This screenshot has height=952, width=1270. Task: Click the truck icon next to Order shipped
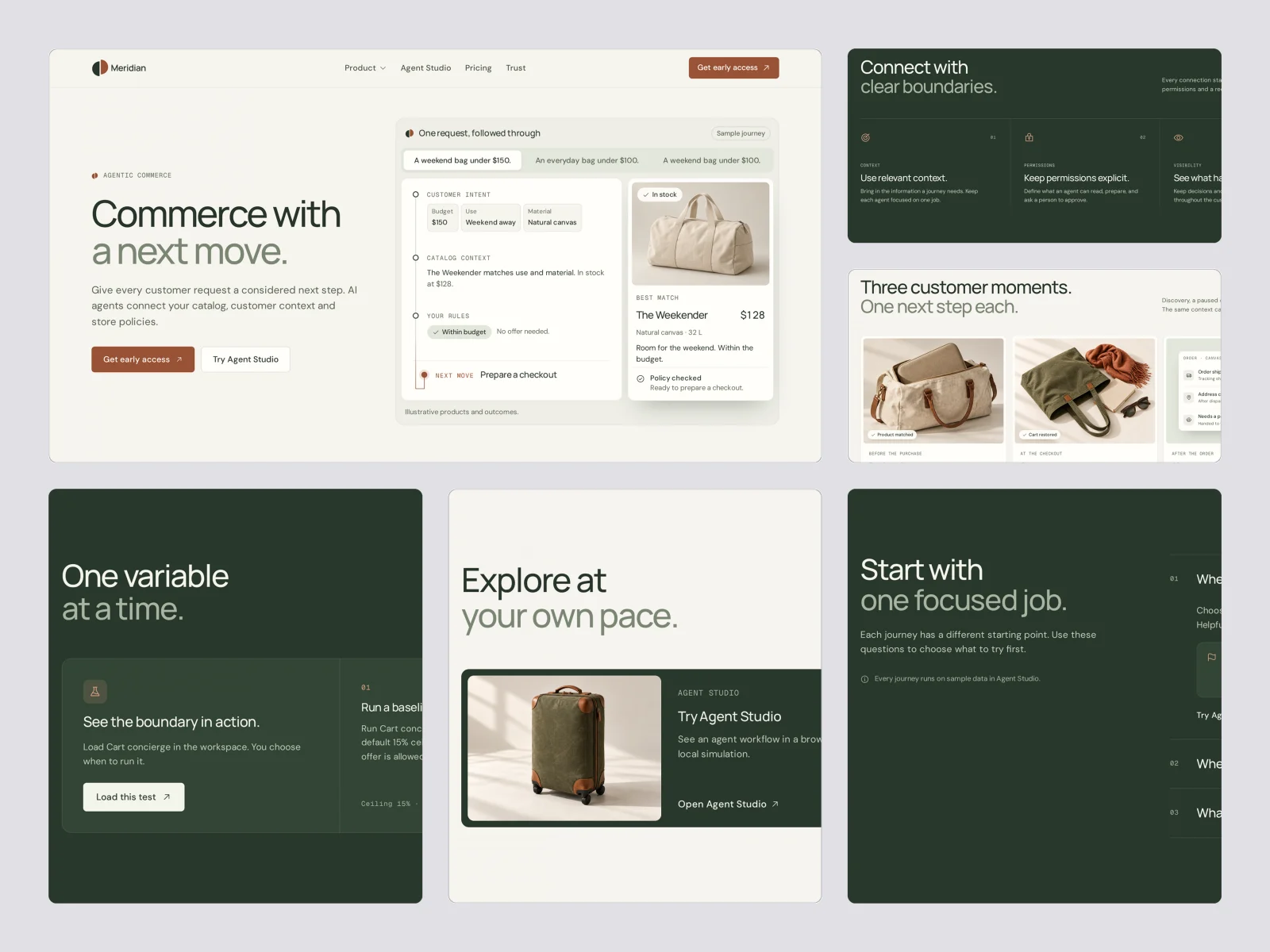click(1189, 375)
